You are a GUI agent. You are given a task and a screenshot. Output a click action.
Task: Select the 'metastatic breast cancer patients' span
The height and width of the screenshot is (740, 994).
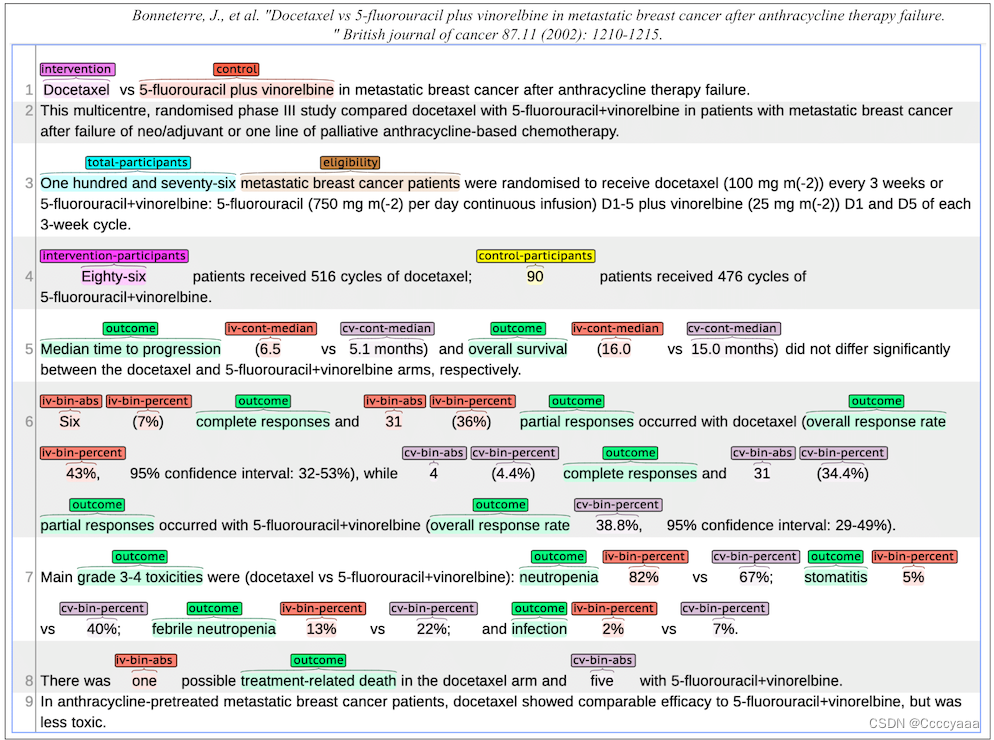pos(350,183)
